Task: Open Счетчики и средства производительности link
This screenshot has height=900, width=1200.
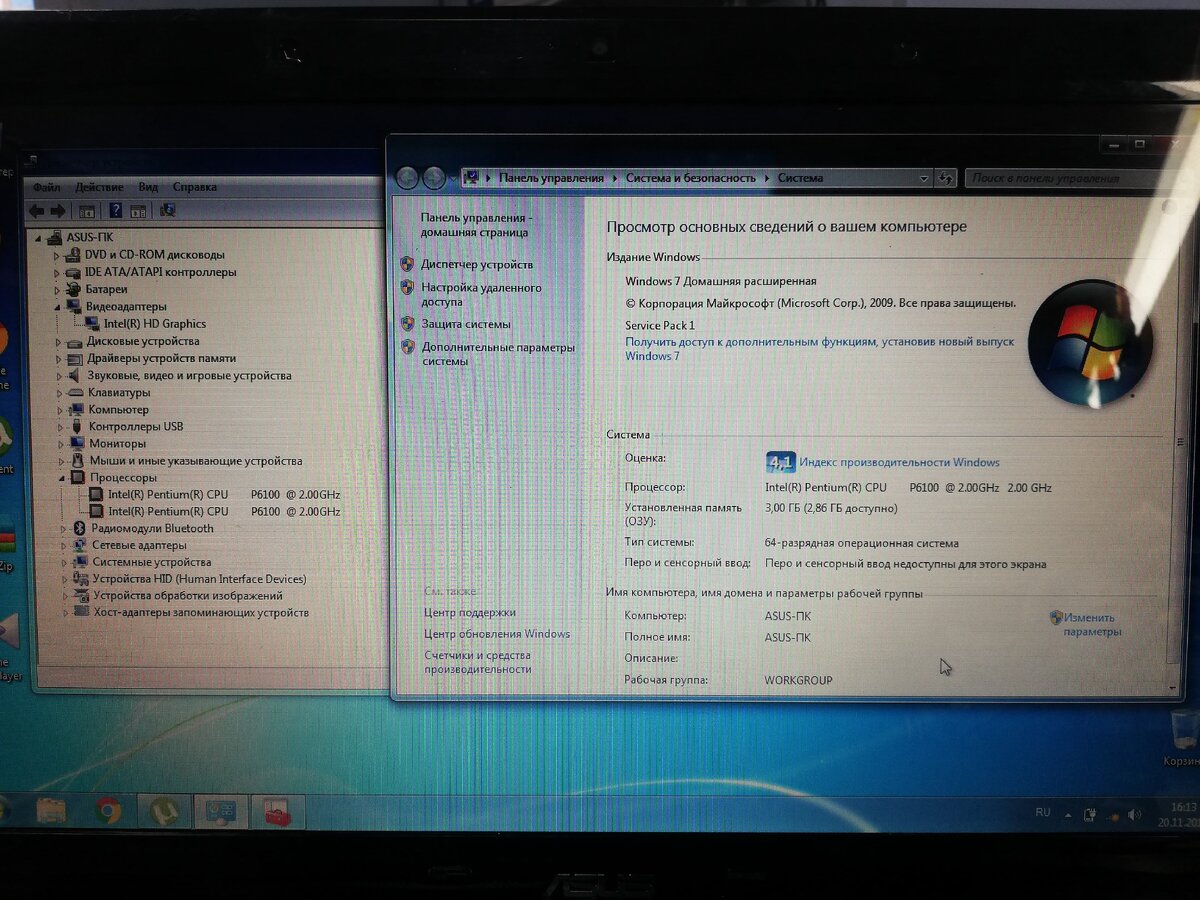Action: pos(478,662)
